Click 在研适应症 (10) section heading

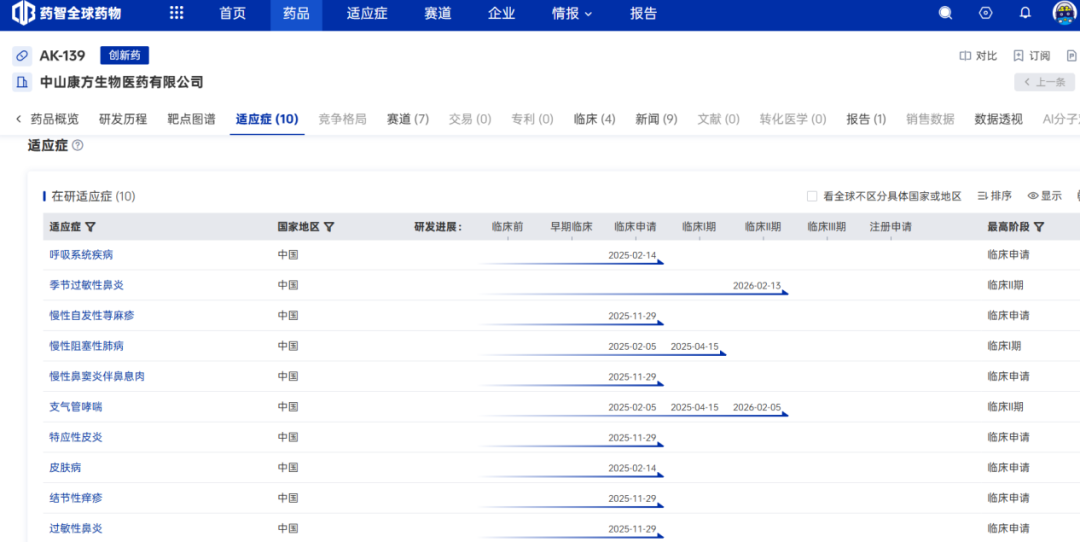(94, 196)
